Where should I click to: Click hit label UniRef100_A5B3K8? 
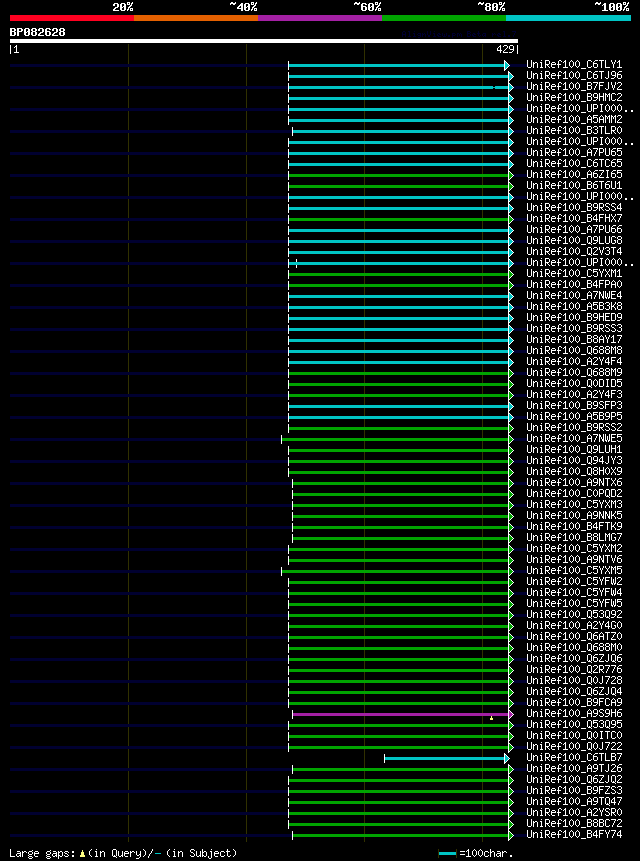574,306
